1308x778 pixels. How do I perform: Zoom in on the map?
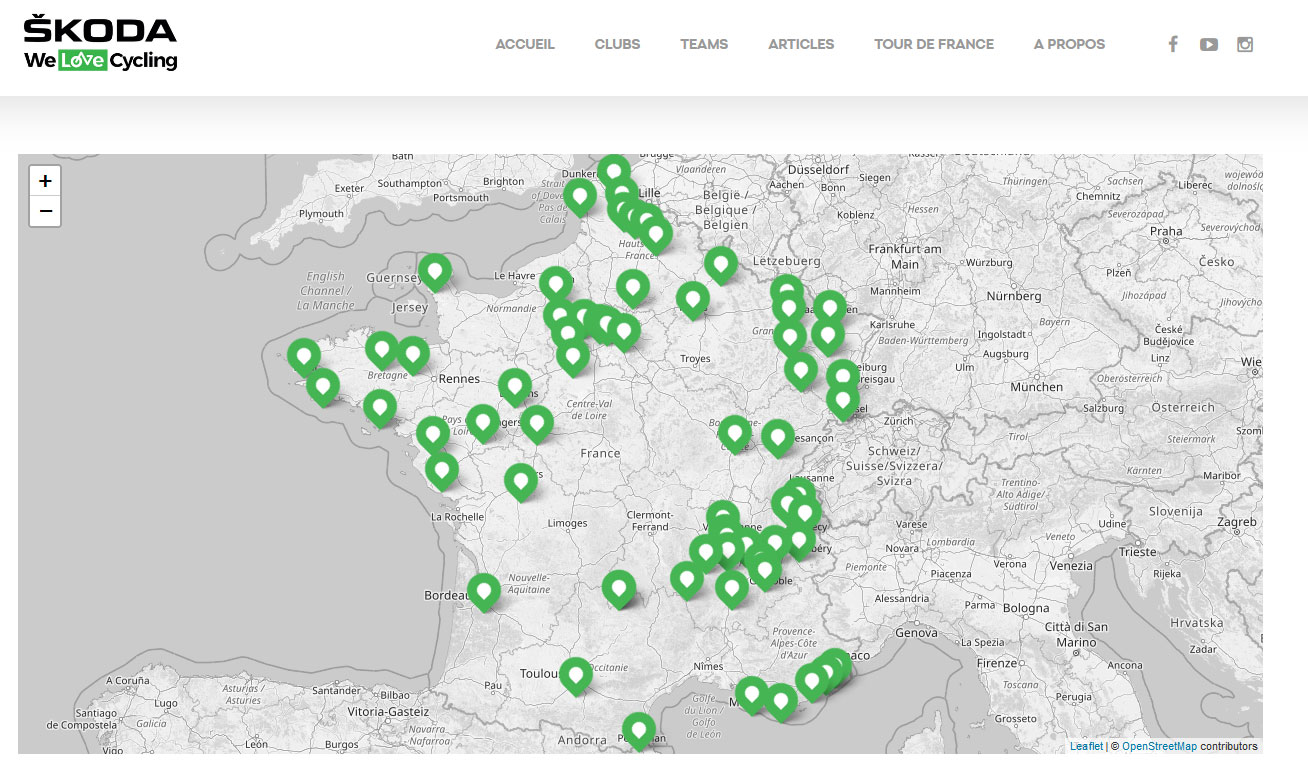coord(45,181)
